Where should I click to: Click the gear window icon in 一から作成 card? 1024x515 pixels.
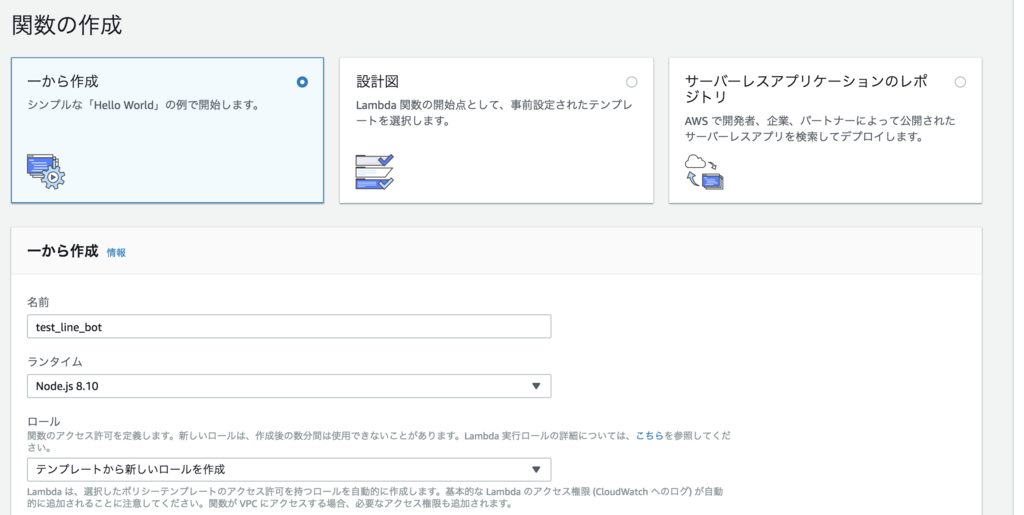coord(46,172)
